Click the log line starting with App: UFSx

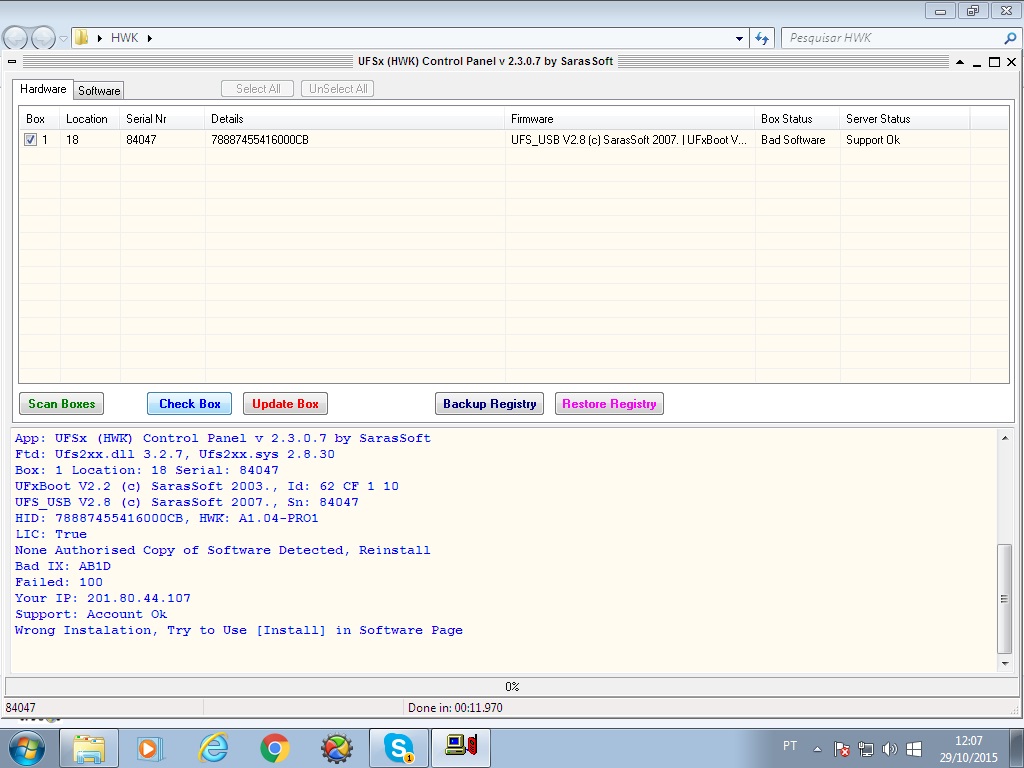pos(223,438)
